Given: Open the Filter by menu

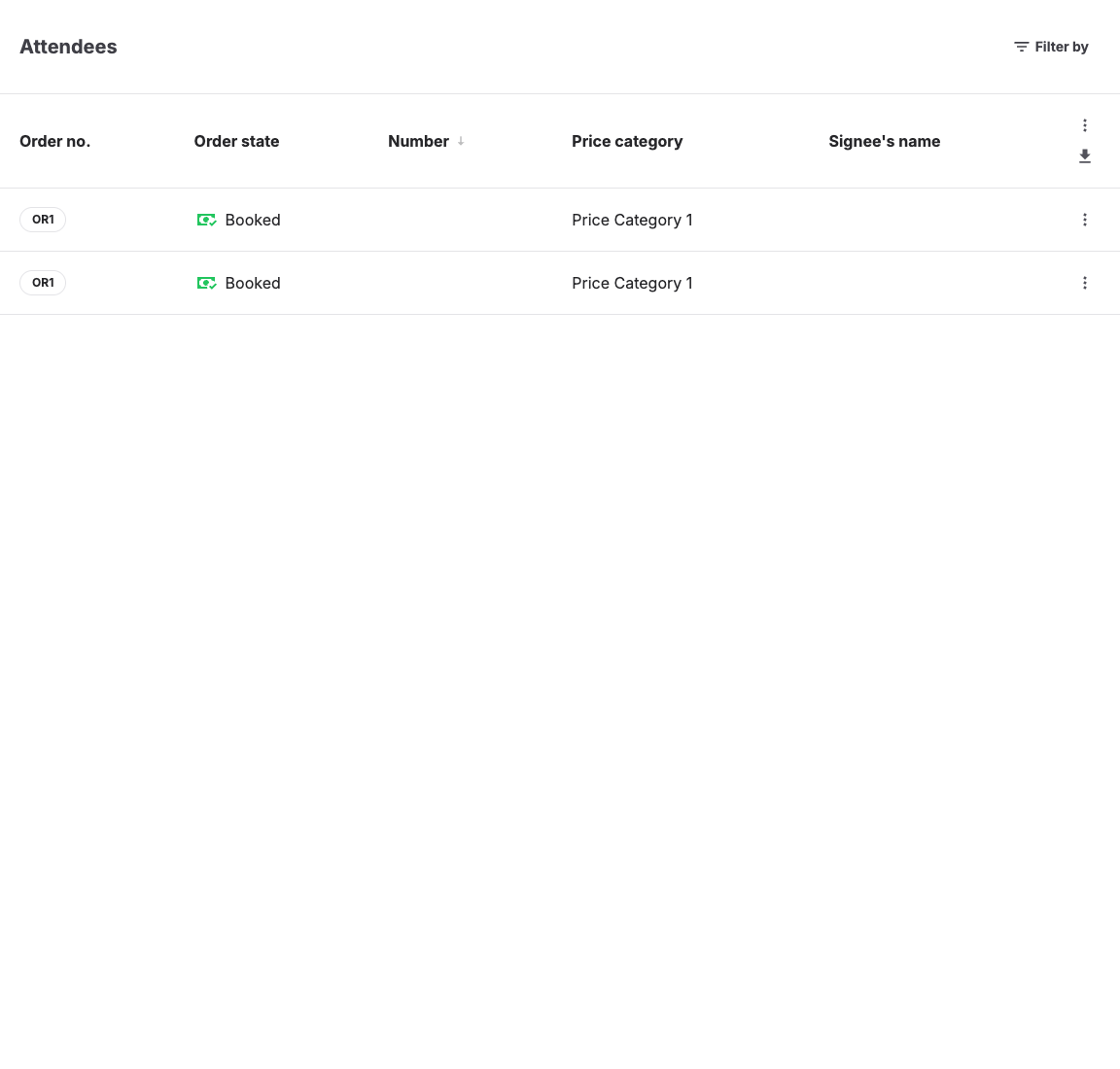Looking at the screenshot, I should (1051, 47).
